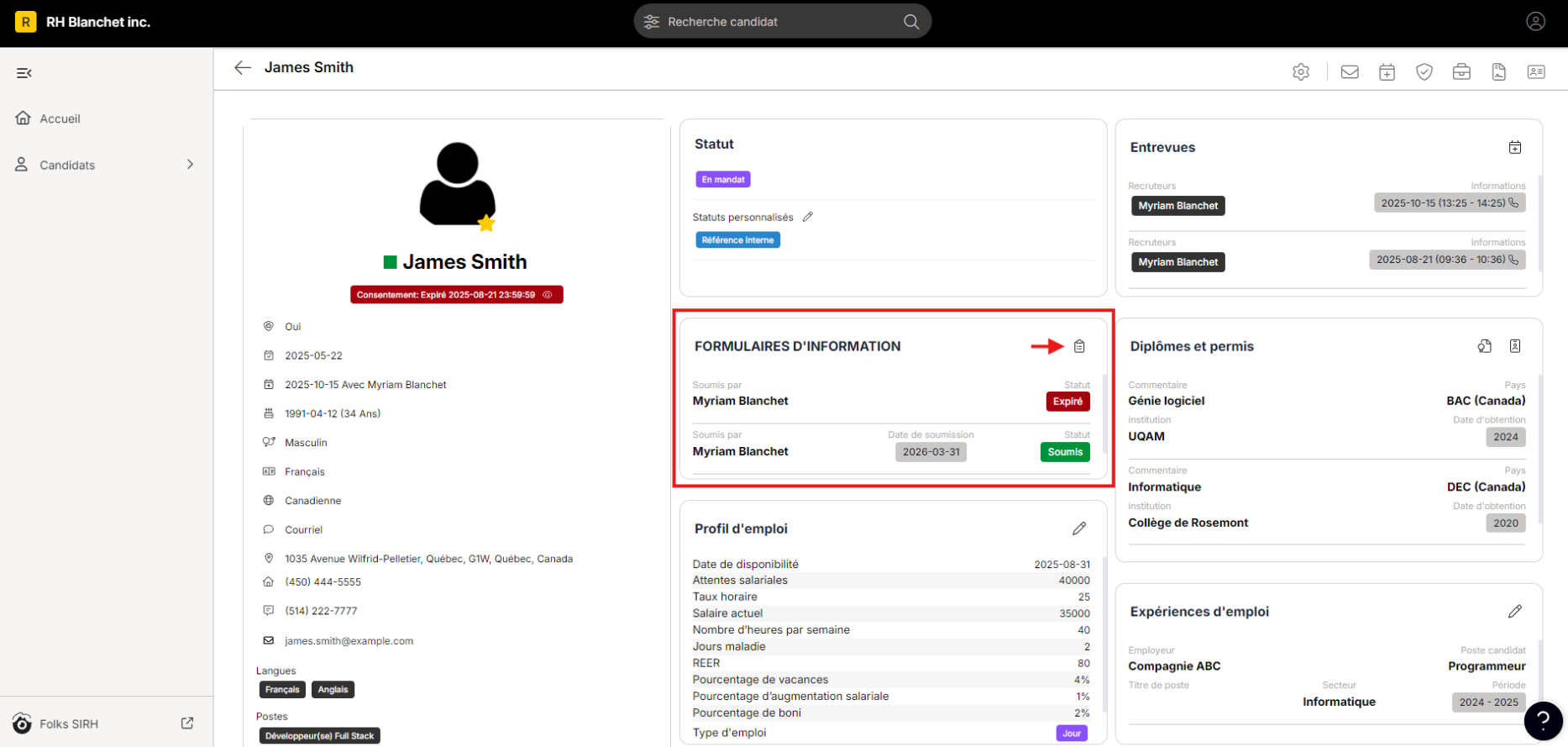
Task: Click the Expiré form status badge
Action: [1068, 402]
